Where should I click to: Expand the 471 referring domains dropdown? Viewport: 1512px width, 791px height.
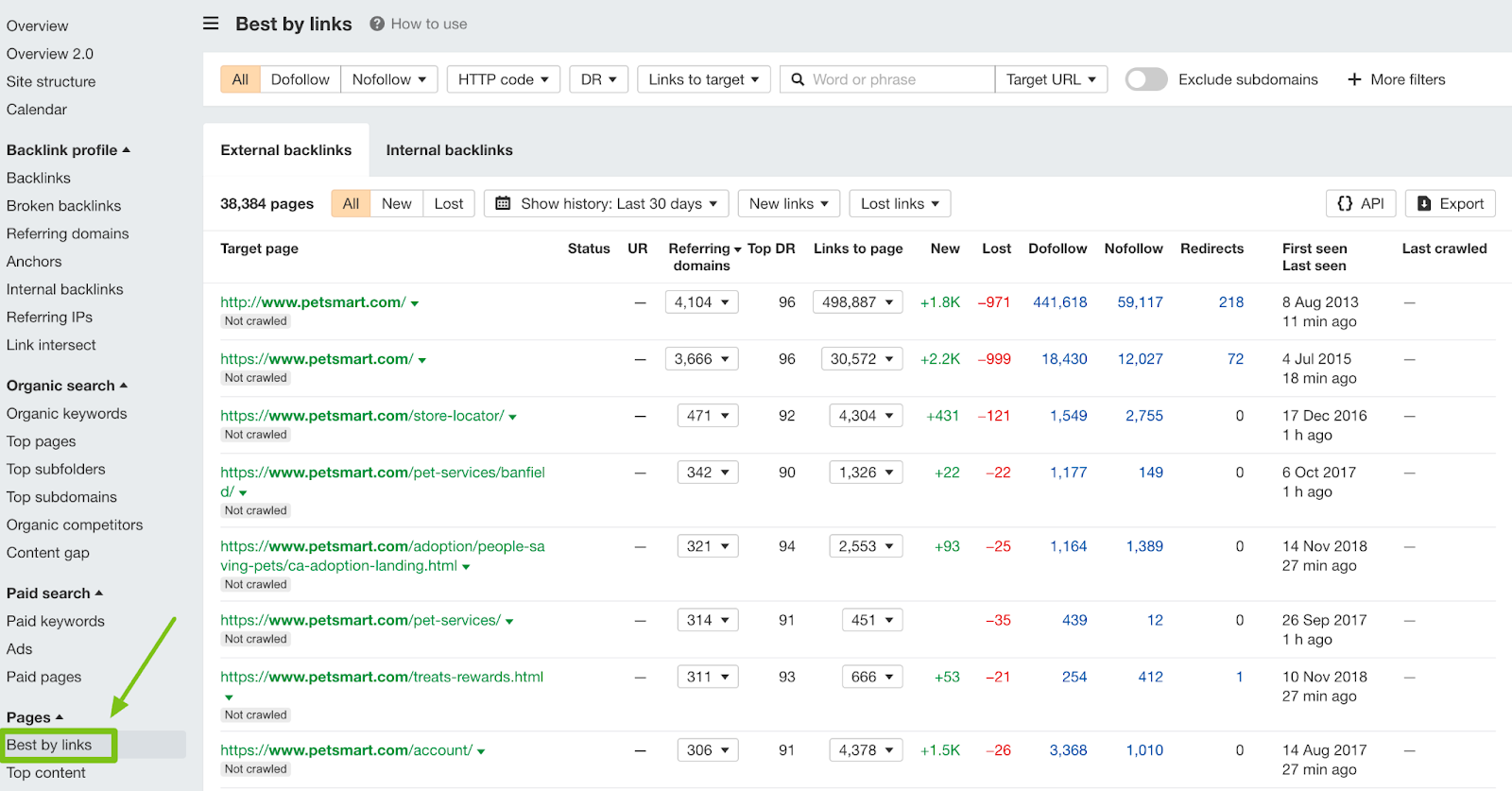[708, 416]
